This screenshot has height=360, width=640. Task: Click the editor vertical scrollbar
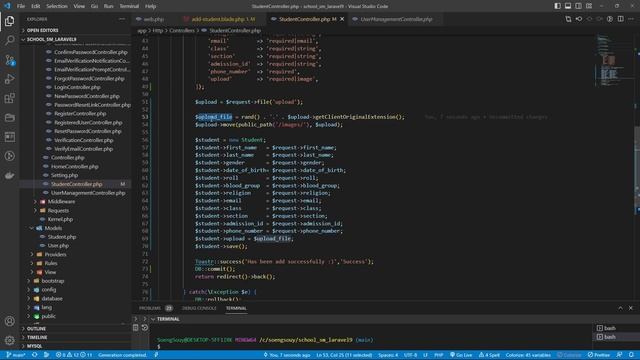[638, 169]
